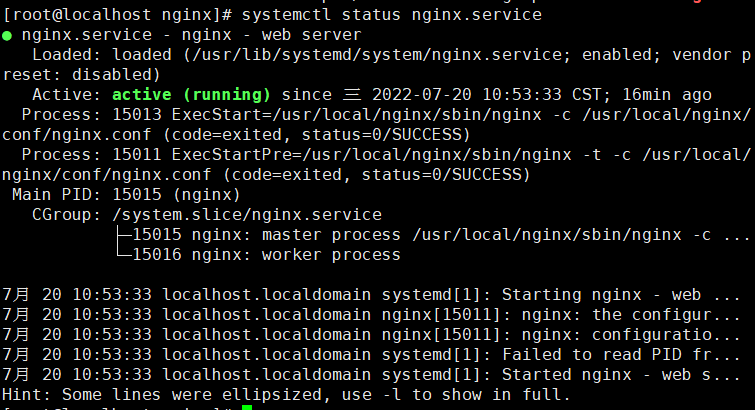Click the word 'enabled;' in Loaded line

coord(622,55)
